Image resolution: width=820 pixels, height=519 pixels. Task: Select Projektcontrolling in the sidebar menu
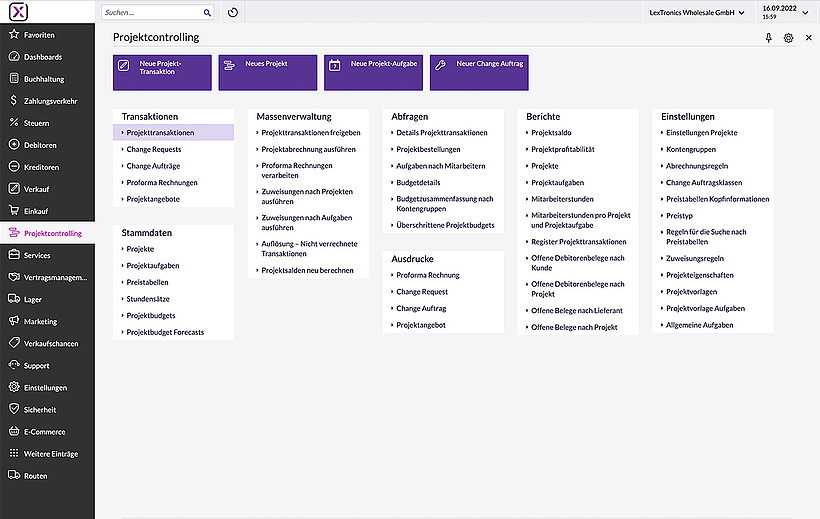tap(48, 233)
